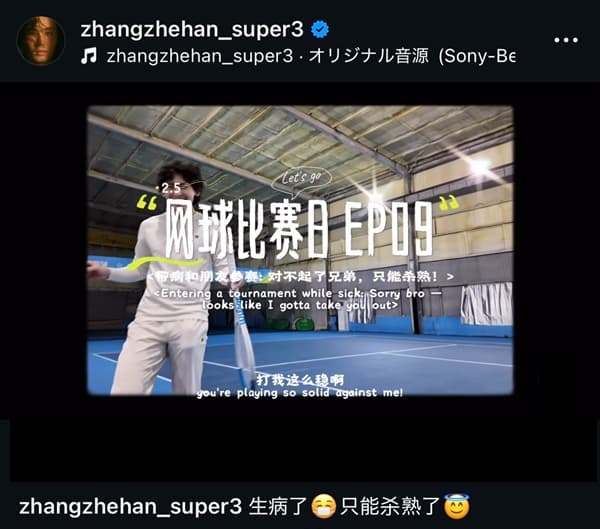Open the オリジナル音源 audio source link
The height and width of the screenshot is (529, 600).
[x=368, y=56]
